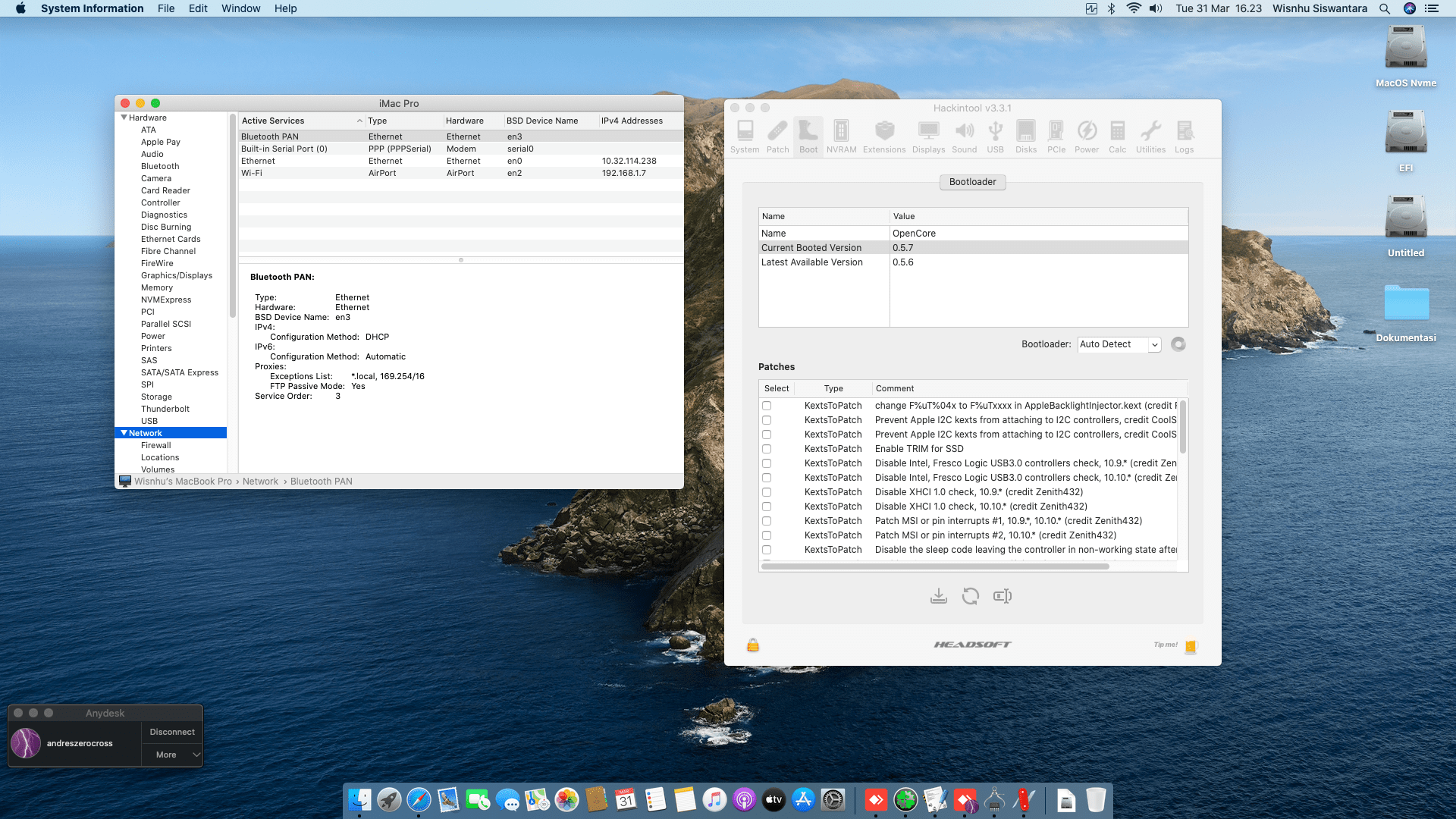Screen dimensions: 1456x819
Task: Open the Help menu
Action: 285,8
